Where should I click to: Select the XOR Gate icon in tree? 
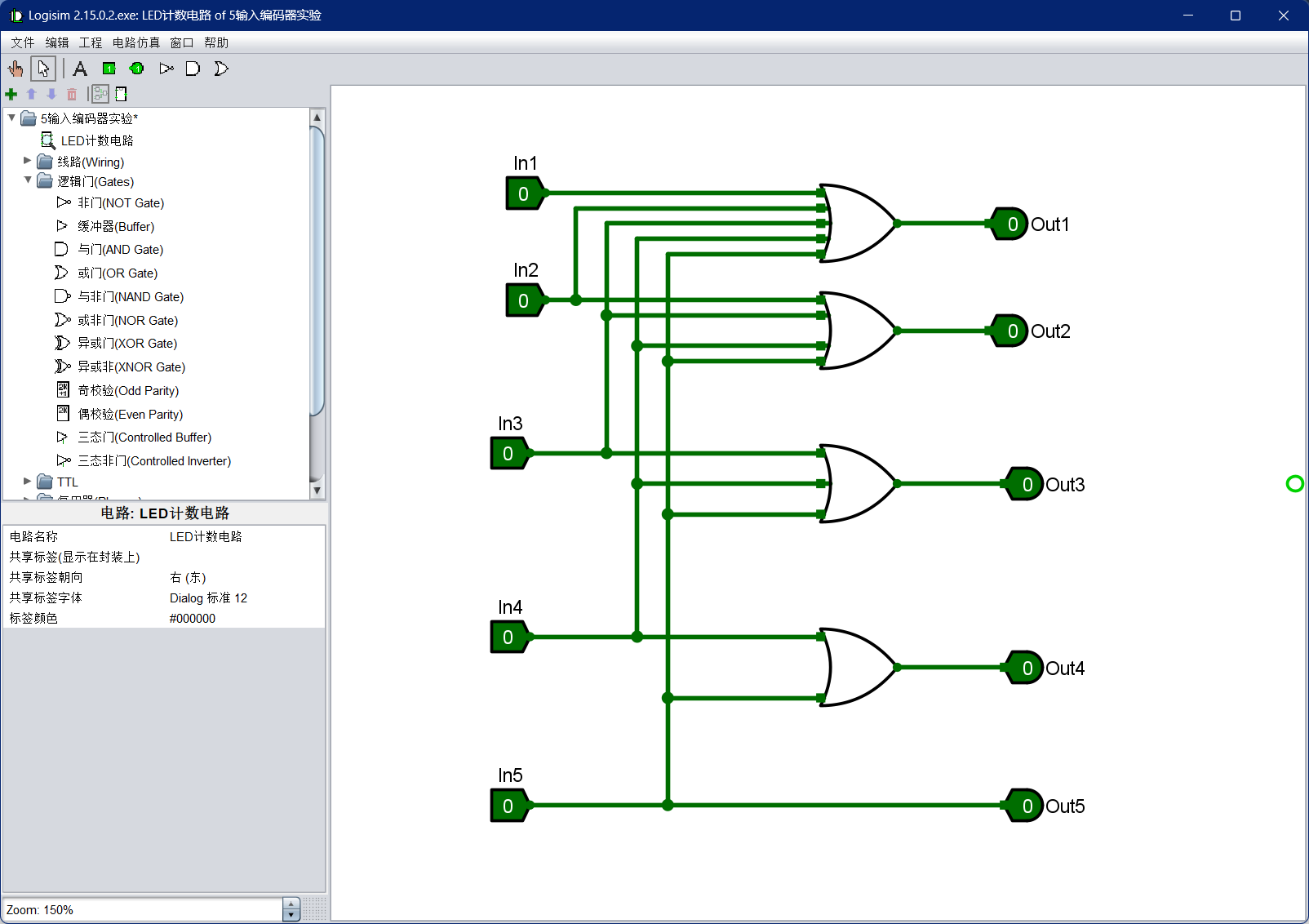coord(62,343)
